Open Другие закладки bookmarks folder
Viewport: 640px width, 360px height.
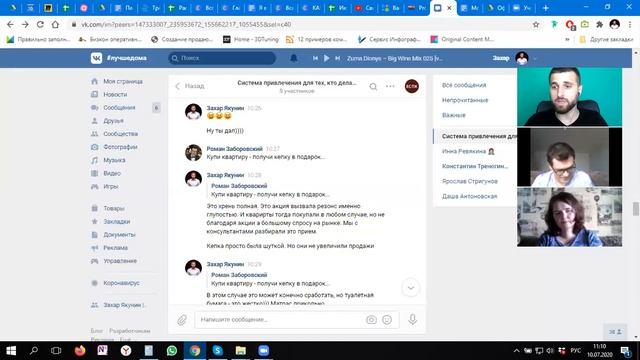606,39
